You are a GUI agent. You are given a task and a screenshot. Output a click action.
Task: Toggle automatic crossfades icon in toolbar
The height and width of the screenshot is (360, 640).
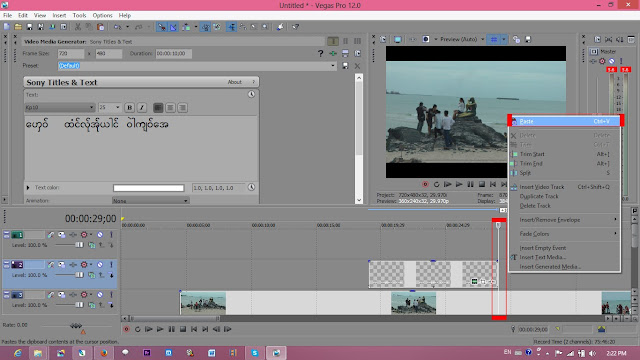click(x=173, y=27)
